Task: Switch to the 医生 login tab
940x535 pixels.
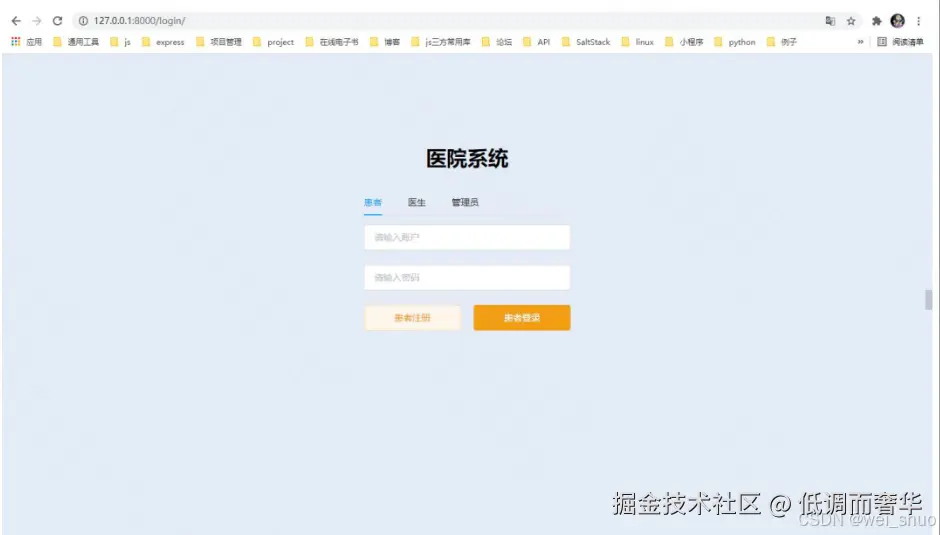Action: 417,203
